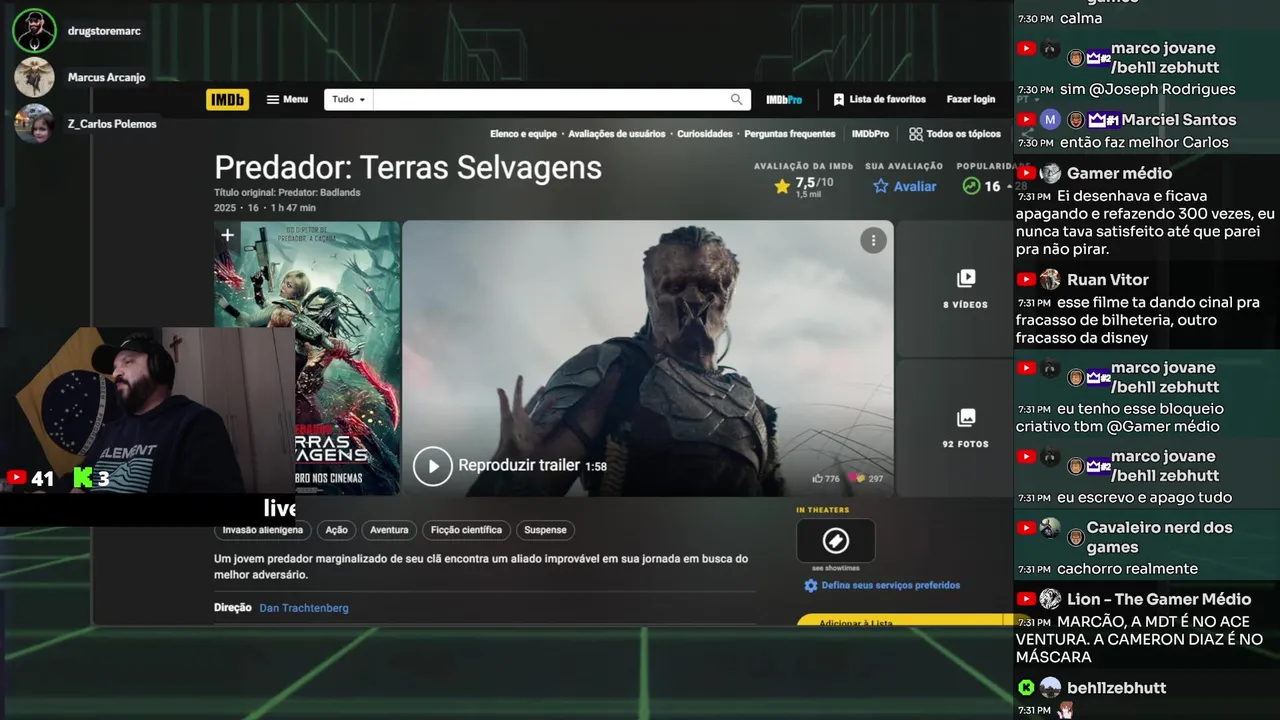Image resolution: width=1280 pixels, height=720 pixels.
Task: Select the Ficção científica genre chip
Action: pos(466,530)
